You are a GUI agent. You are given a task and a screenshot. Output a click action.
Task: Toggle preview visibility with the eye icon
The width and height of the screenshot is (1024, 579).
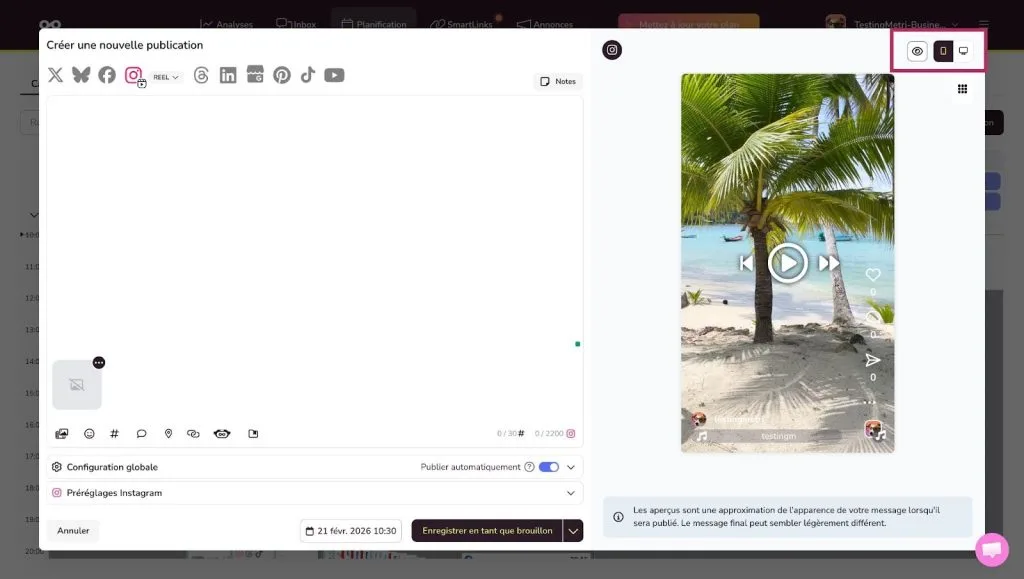pos(917,51)
